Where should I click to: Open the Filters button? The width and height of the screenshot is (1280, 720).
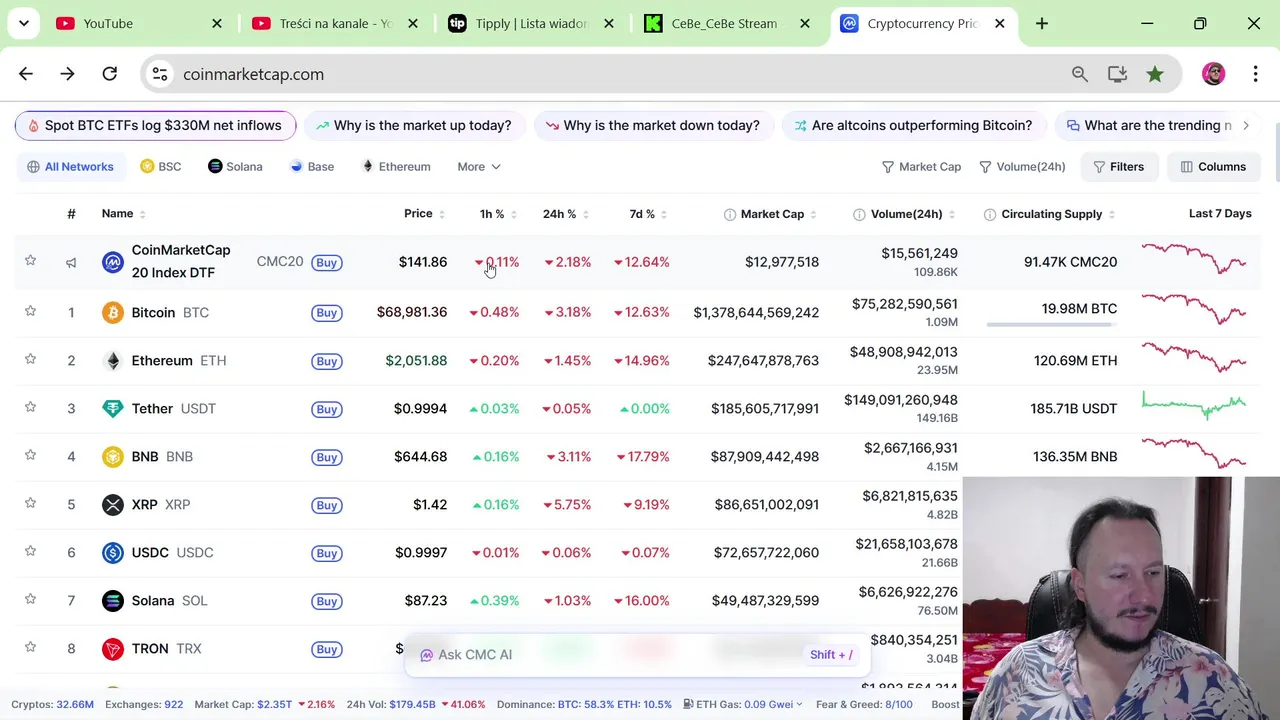coord(1118,167)
